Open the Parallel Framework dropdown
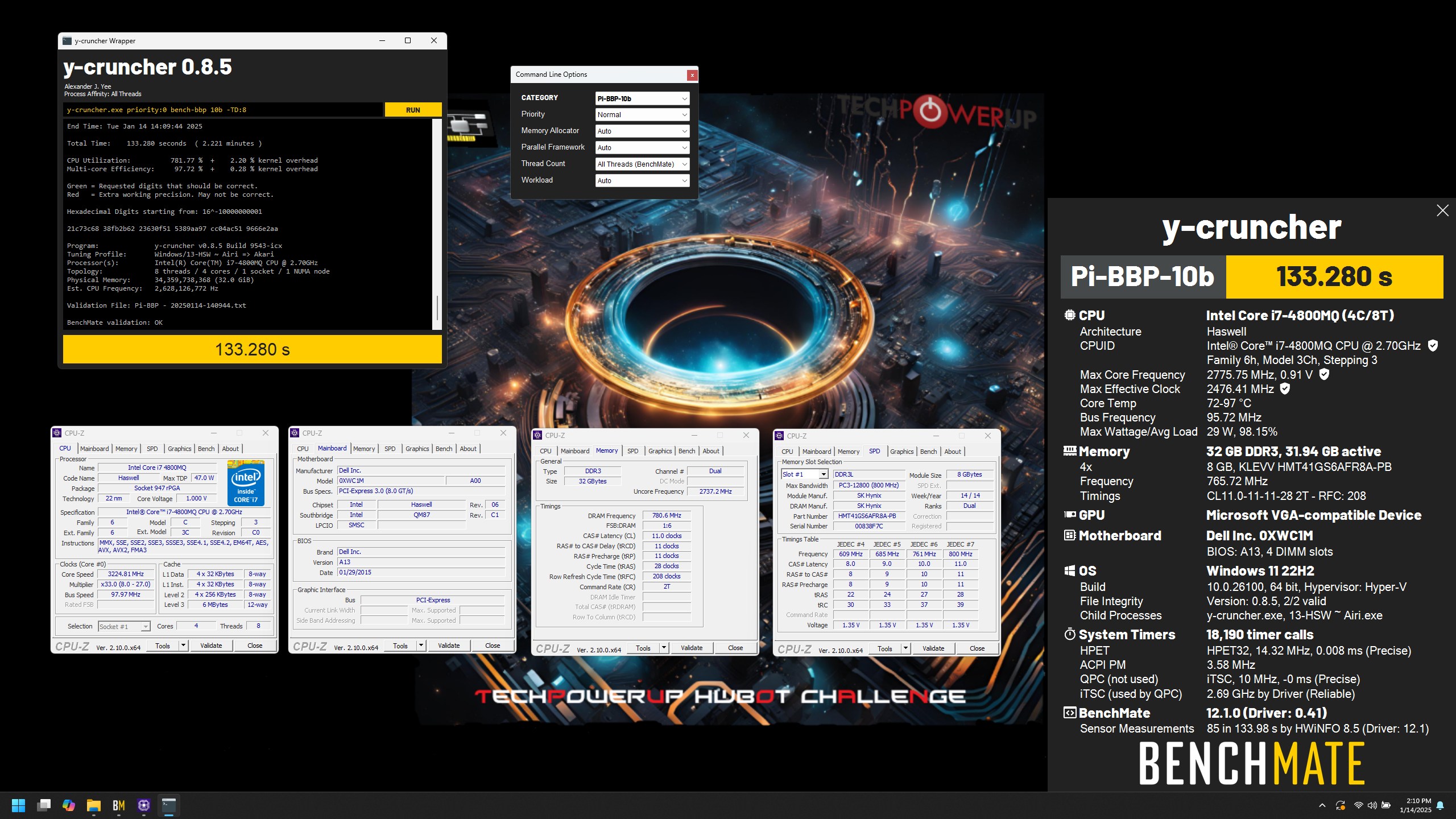The height and width of the screenshot is (819, 1456). tap(642, 148)
